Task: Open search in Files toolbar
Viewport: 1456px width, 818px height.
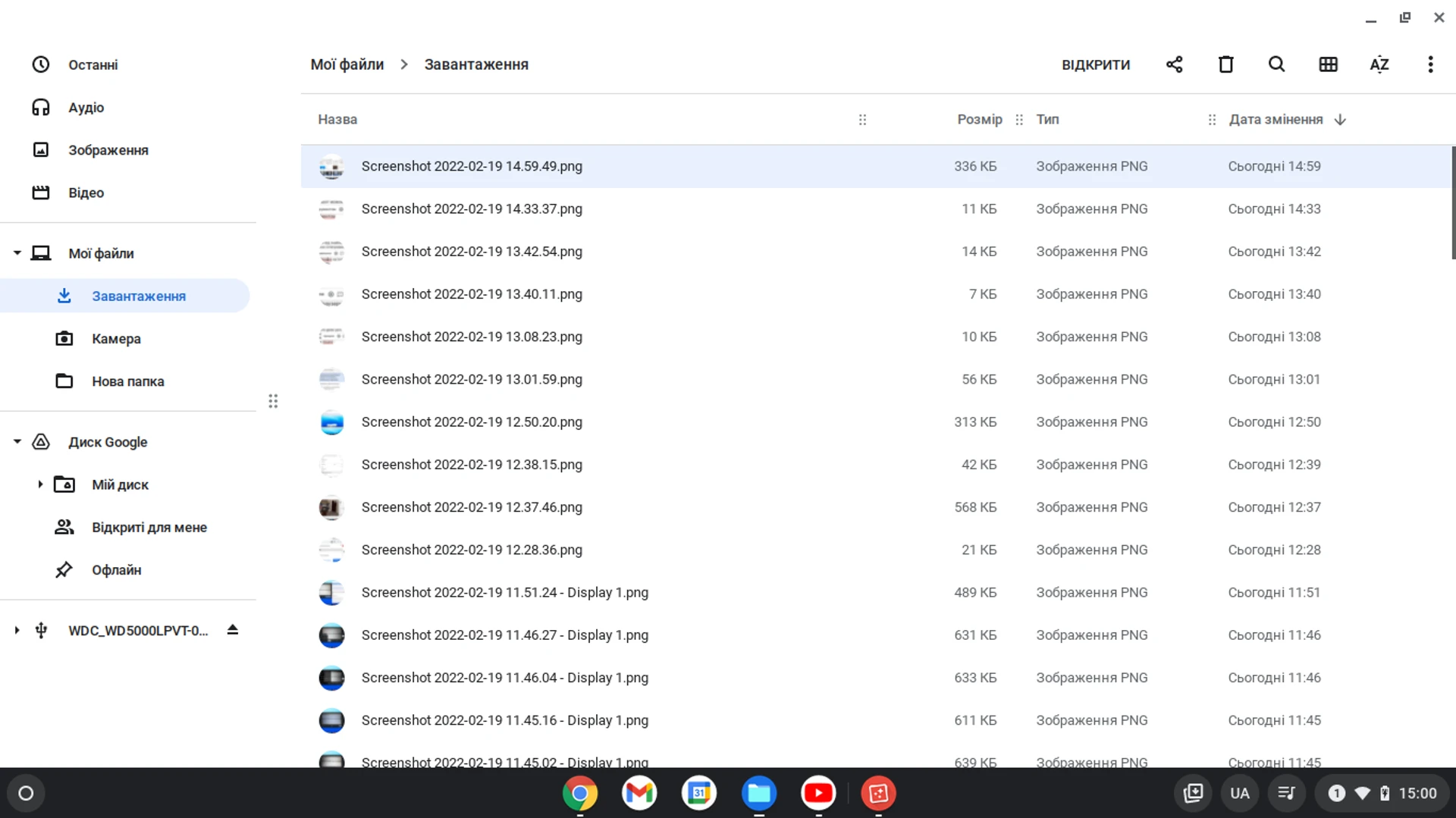Action: [1276, 64]
